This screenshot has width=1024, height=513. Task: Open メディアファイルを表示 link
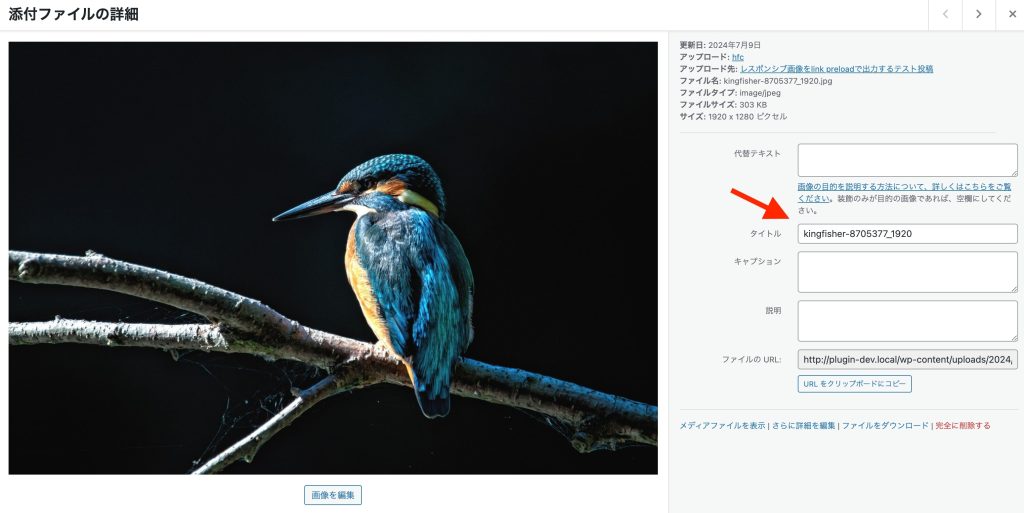point(722,426)
